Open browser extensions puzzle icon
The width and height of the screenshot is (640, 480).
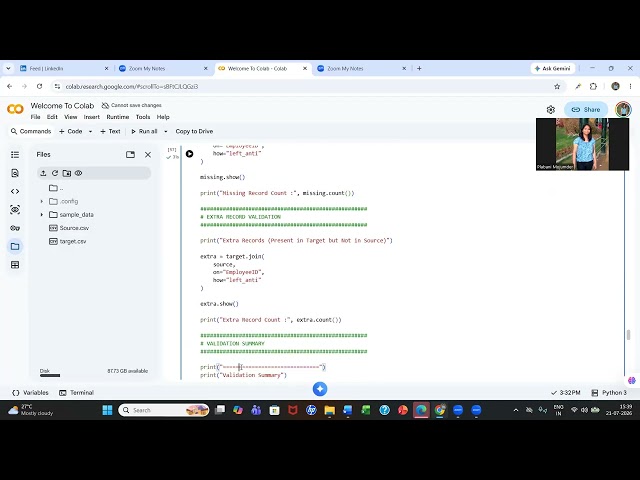click(593, 87)
